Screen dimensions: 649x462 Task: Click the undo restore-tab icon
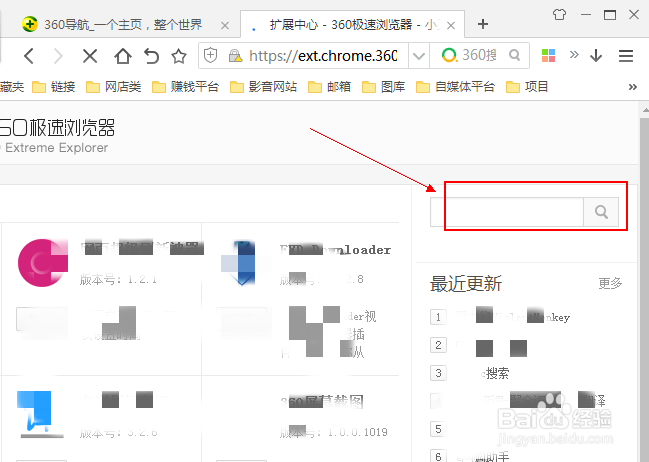point(151,55)
